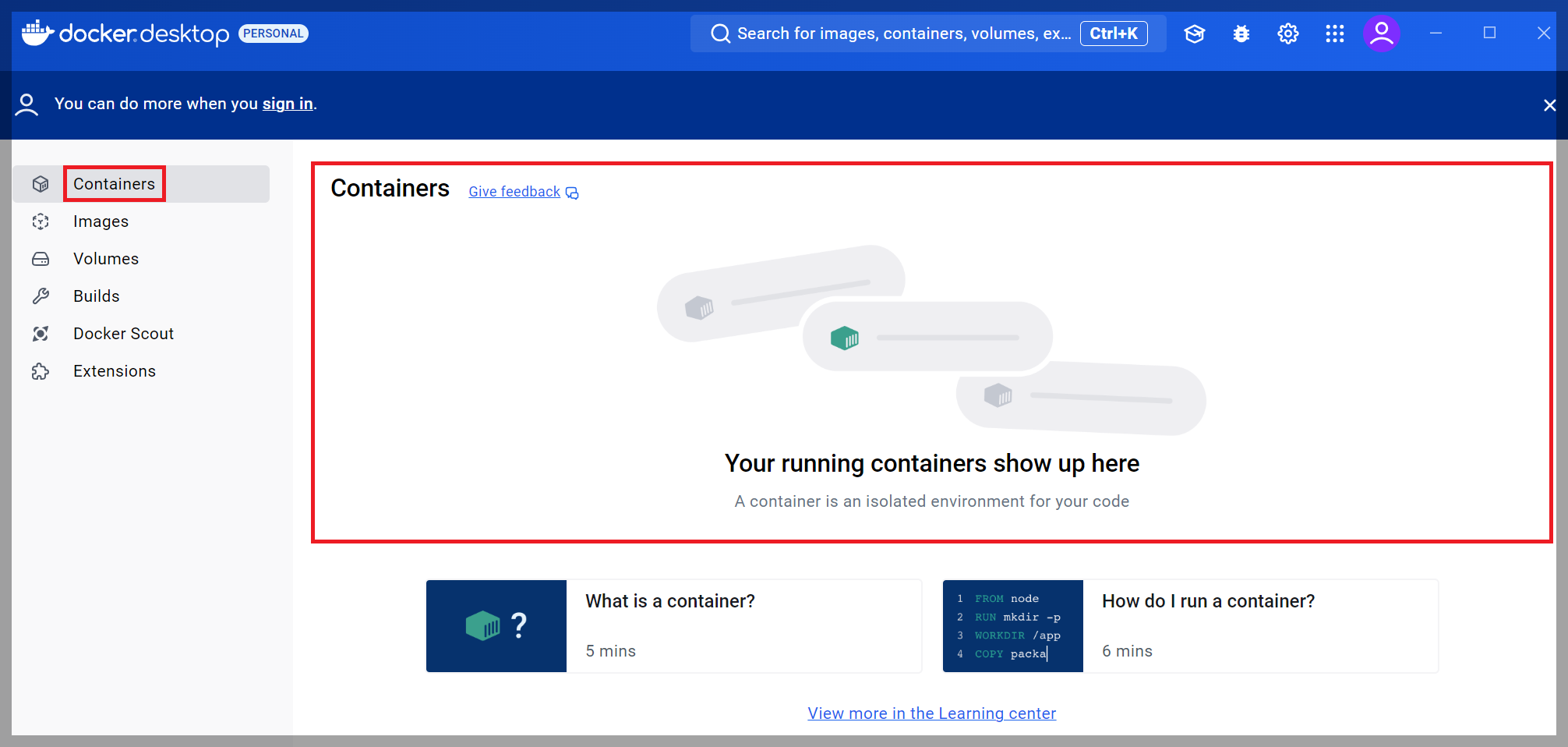Click 'A container is an isolated environment' text
Screen dimensions: 1568x747
(932, 501)
